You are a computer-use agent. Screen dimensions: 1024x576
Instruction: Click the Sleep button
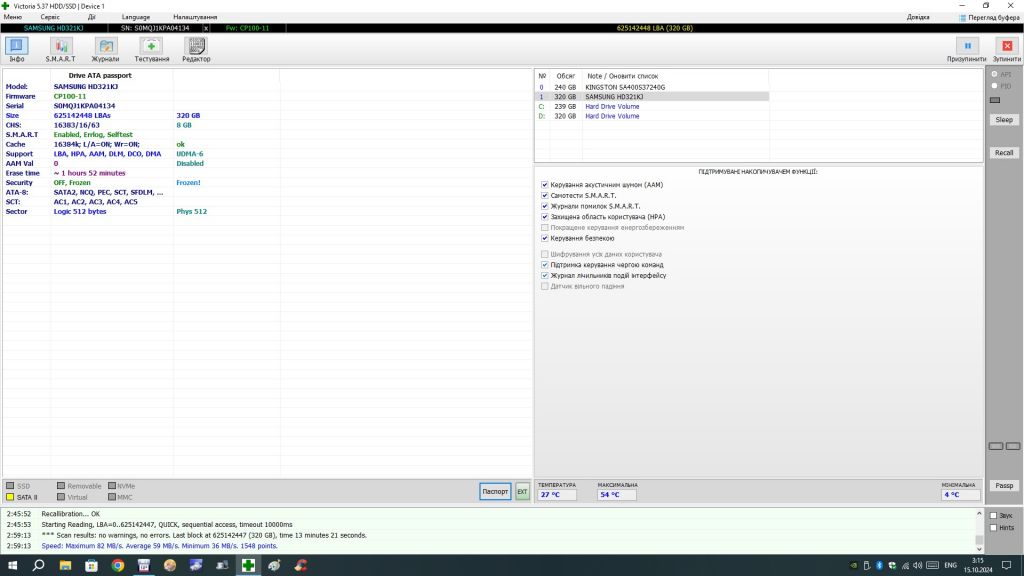[x=1004, y=120]
